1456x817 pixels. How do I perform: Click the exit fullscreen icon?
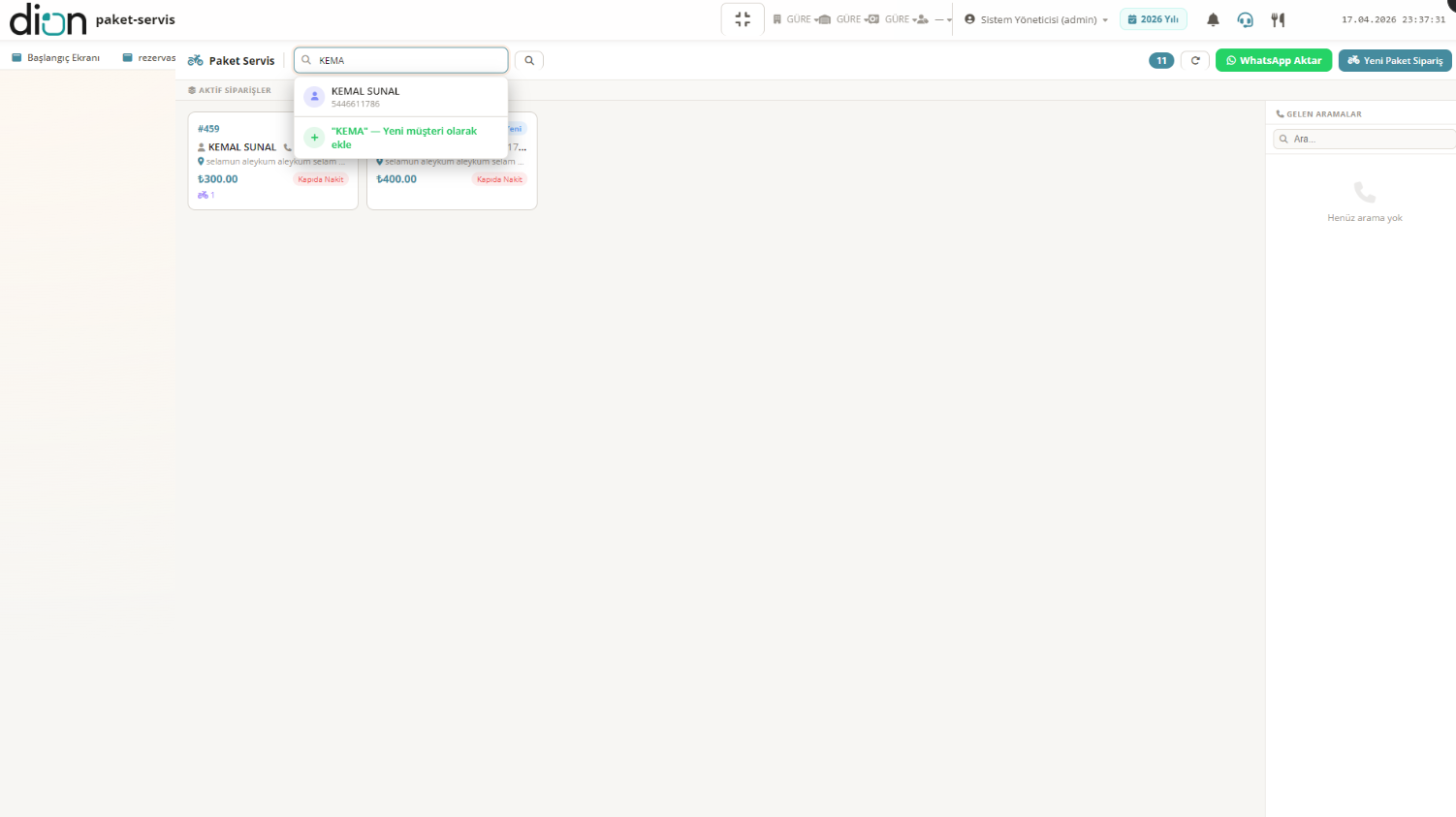coord(743,19)
